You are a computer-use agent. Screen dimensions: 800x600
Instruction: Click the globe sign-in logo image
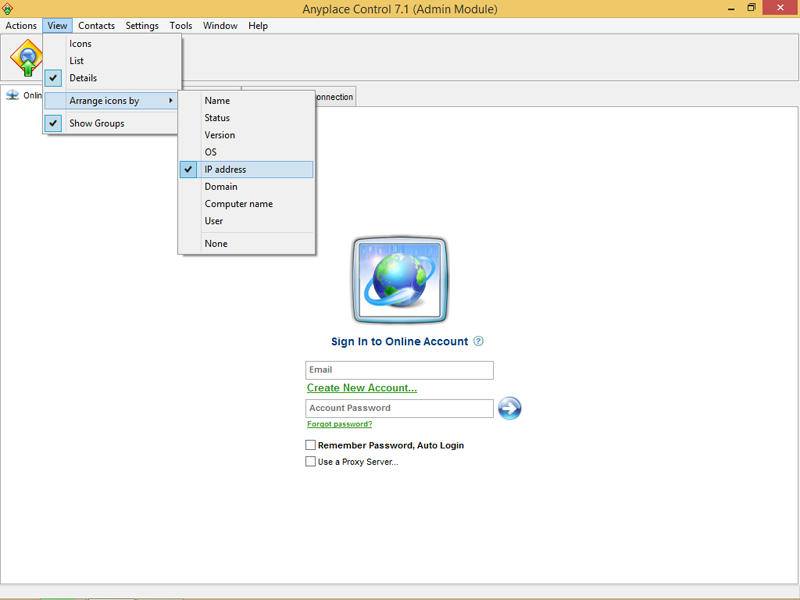click(x=399, y=280)
